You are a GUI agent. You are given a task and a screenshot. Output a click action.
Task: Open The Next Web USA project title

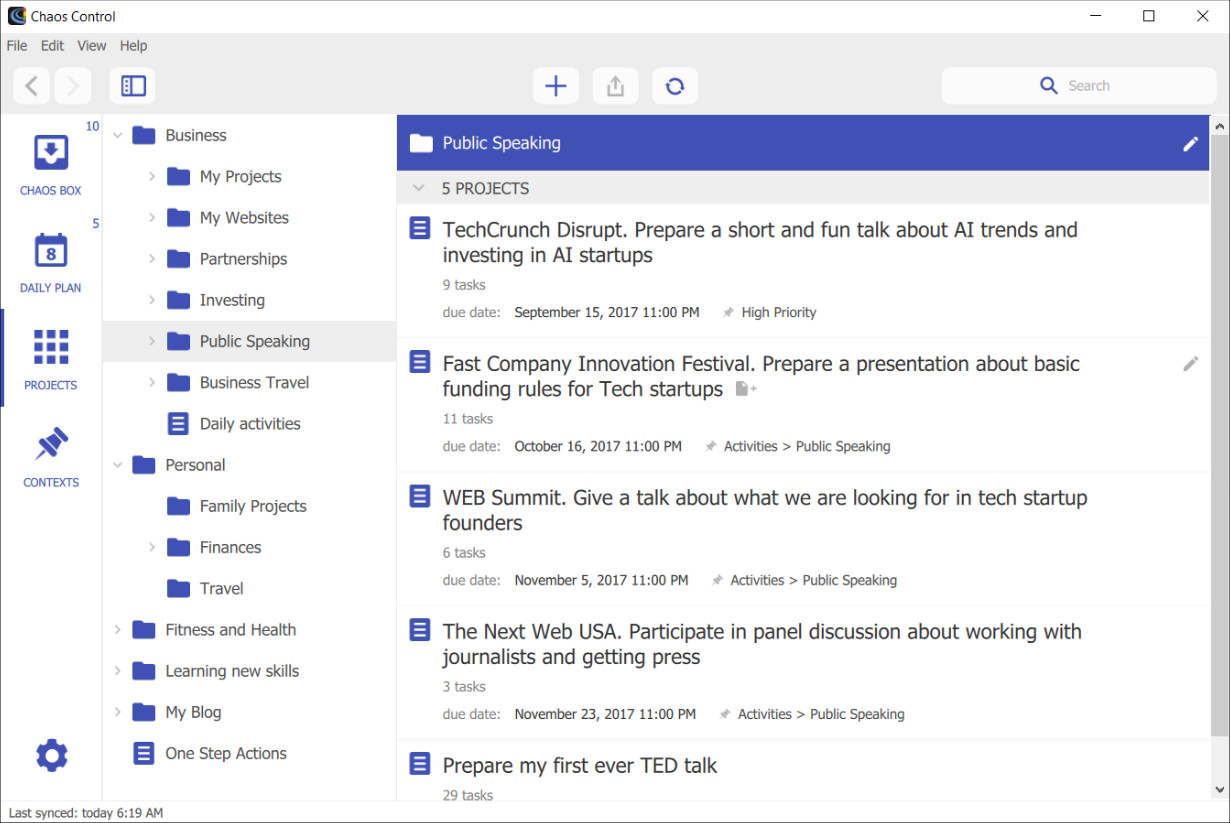(762, 644)
